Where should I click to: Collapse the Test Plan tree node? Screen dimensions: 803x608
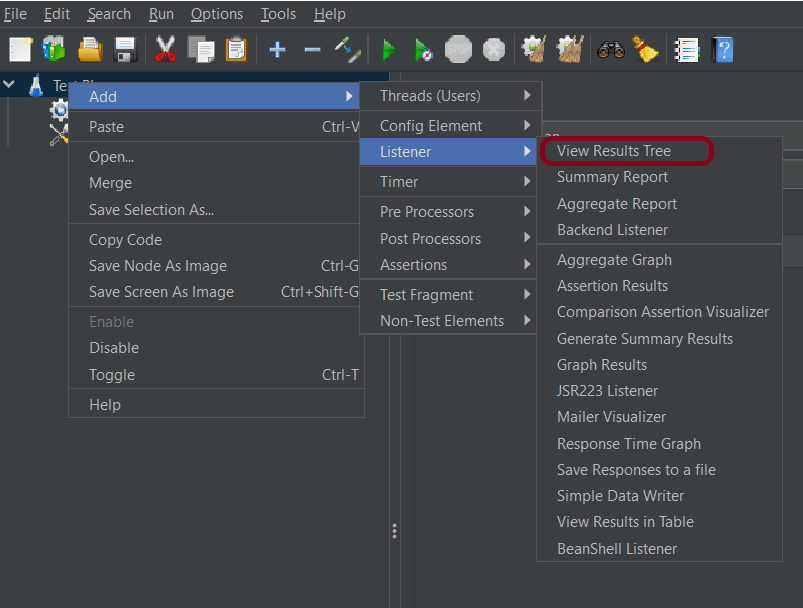[x=10, y=85]
